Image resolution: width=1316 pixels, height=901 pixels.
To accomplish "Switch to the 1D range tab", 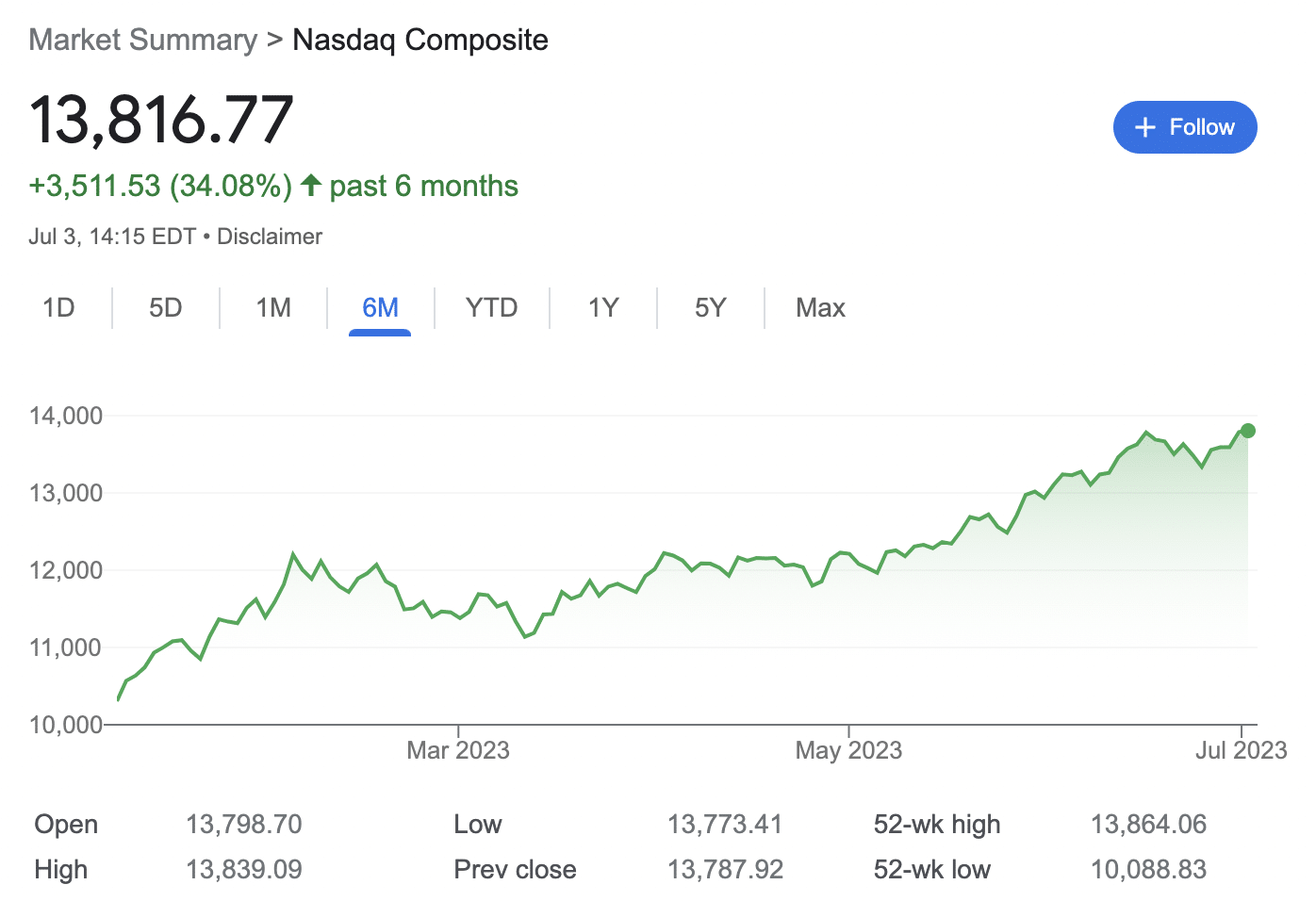I will (x=58, y=308).
